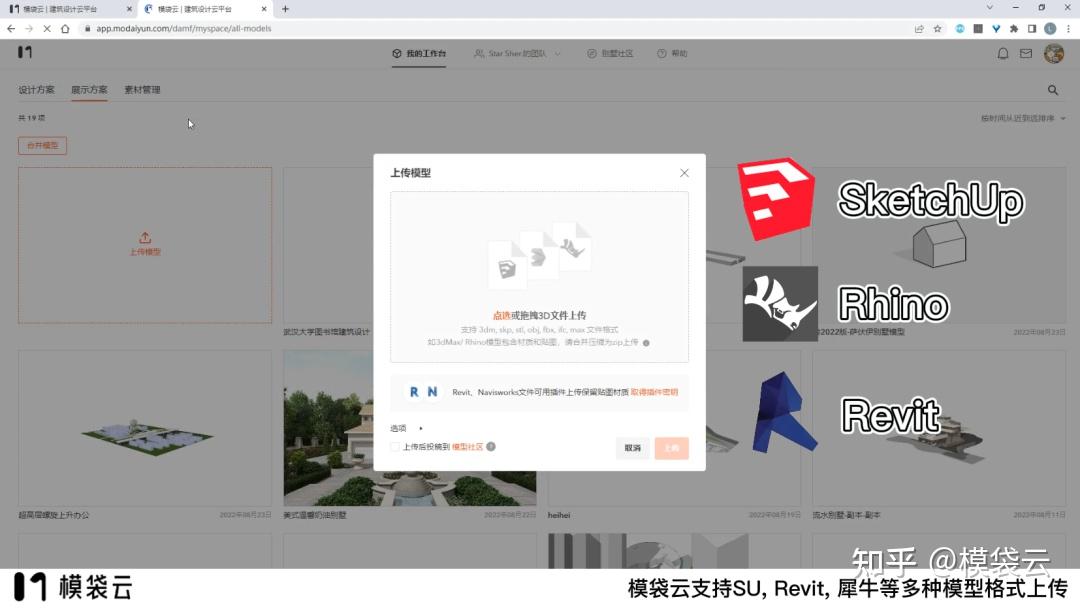Open the 模型社区 link in the dialog
1080x608 pixels.
[467, 447]
